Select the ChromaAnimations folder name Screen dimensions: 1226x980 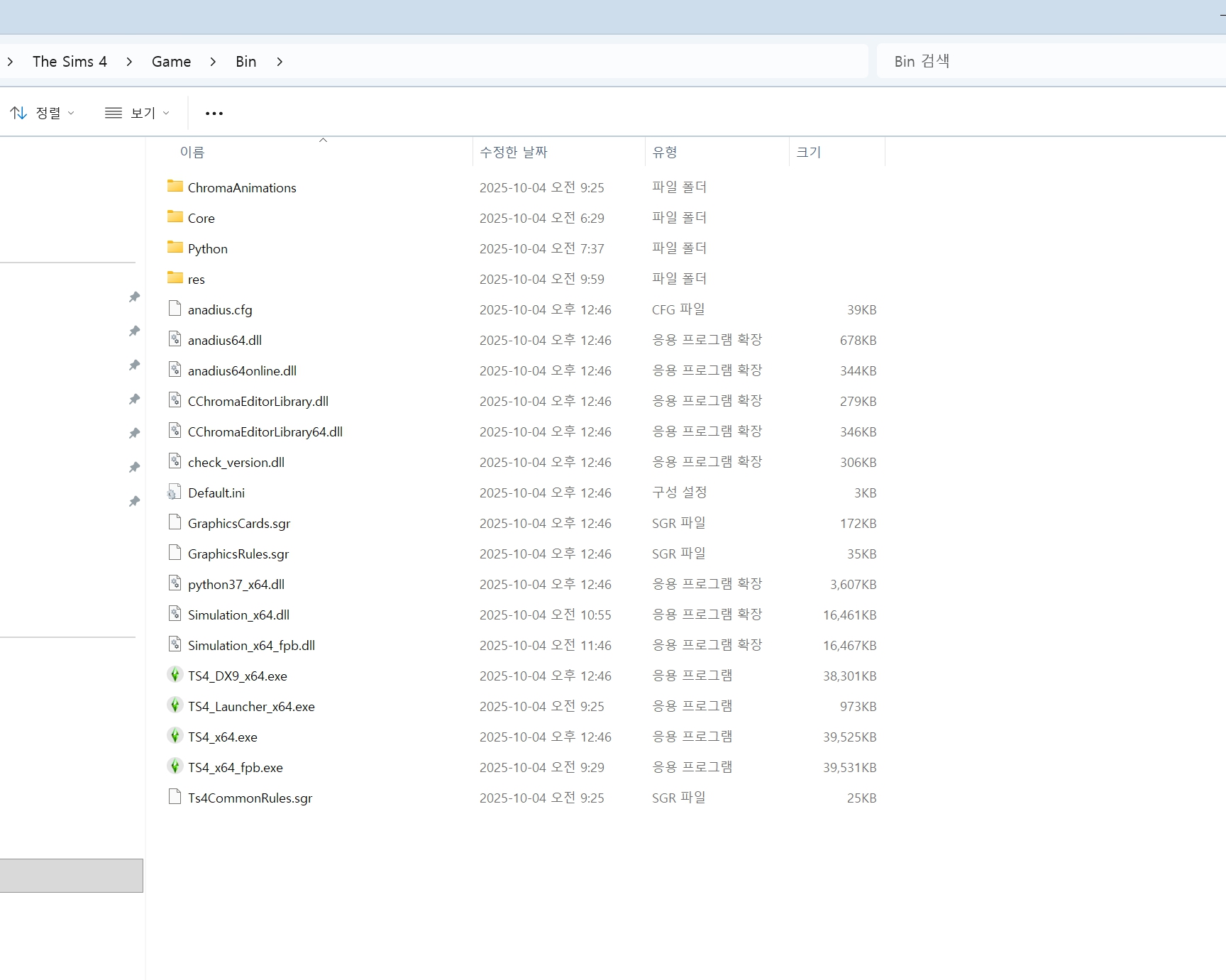coord(242,187)
